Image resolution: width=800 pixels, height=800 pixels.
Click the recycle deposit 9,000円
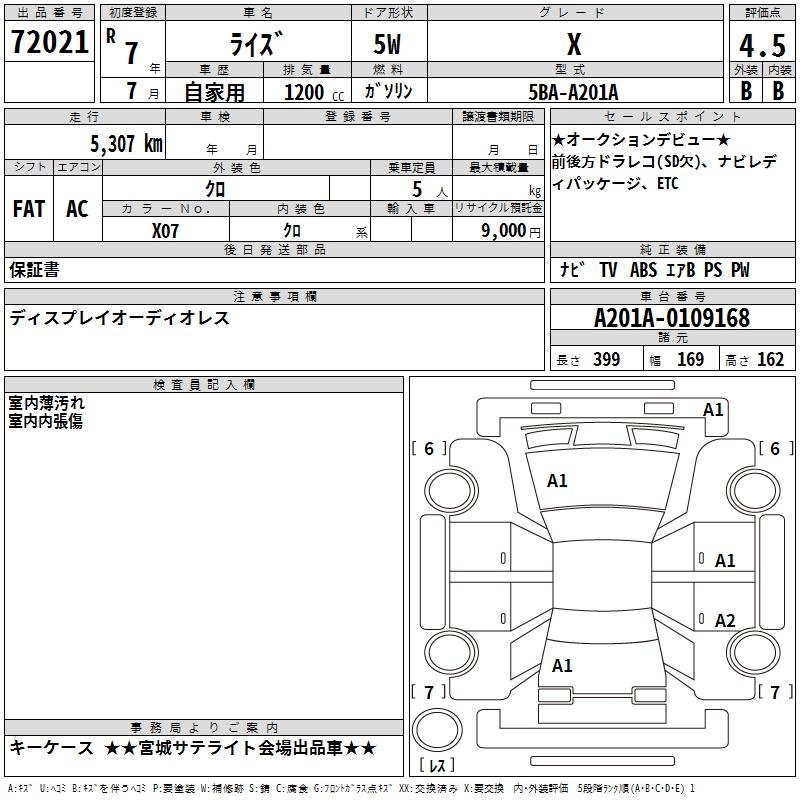(510, 229)
